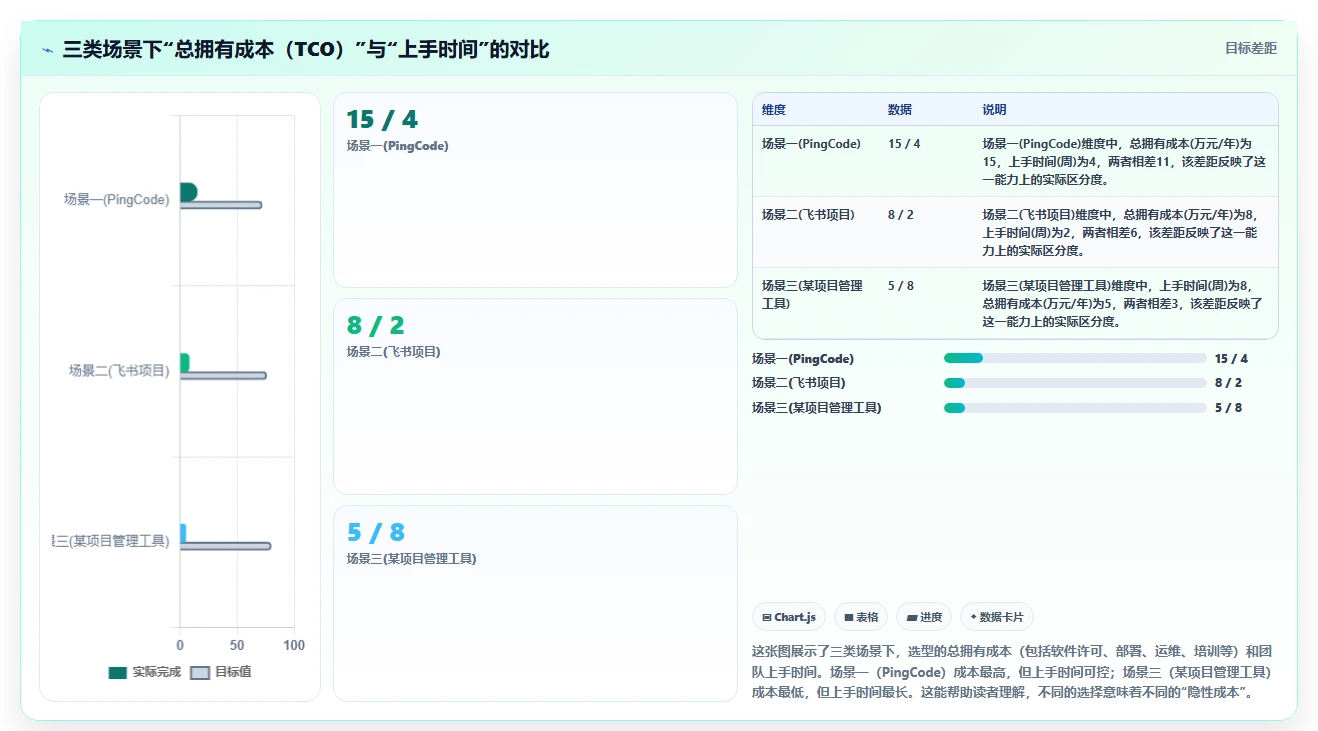
Task: Click the 场景三(某项目管理工具) progress bar
Action: tap(1075, 408)
